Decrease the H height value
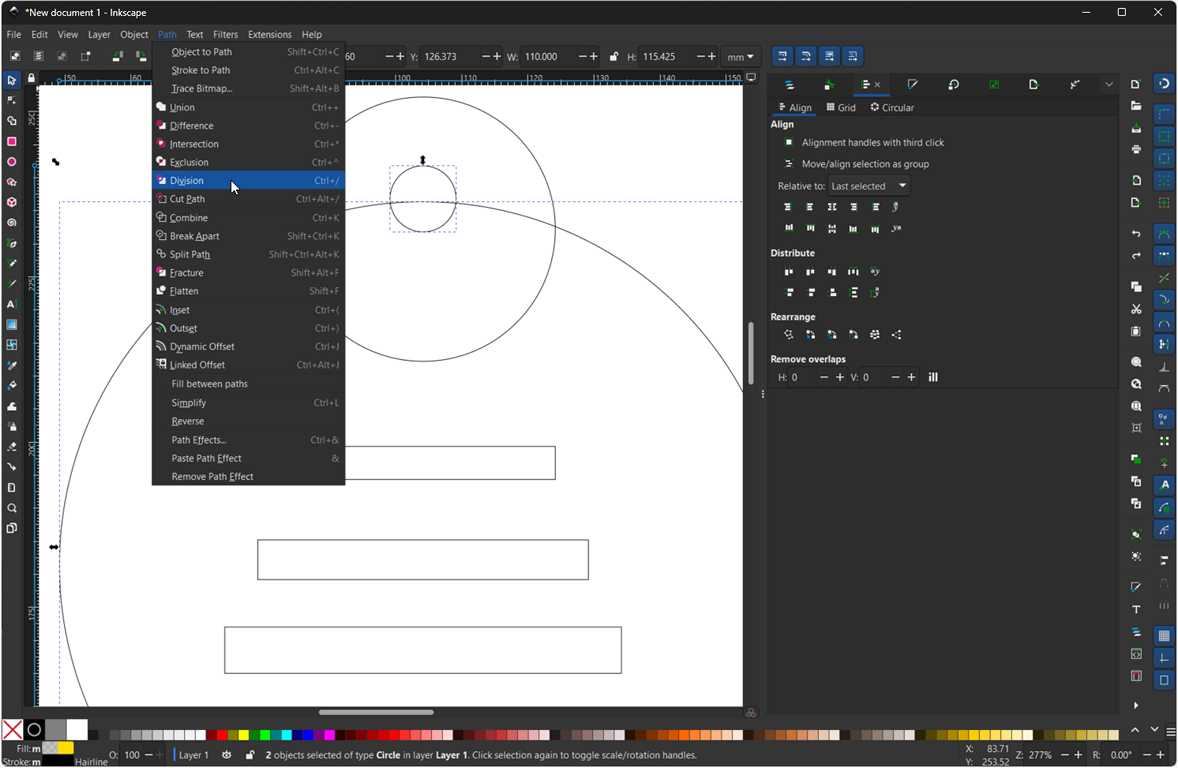The width and height of the screenshot is (1178, 768). coord(700,56)
